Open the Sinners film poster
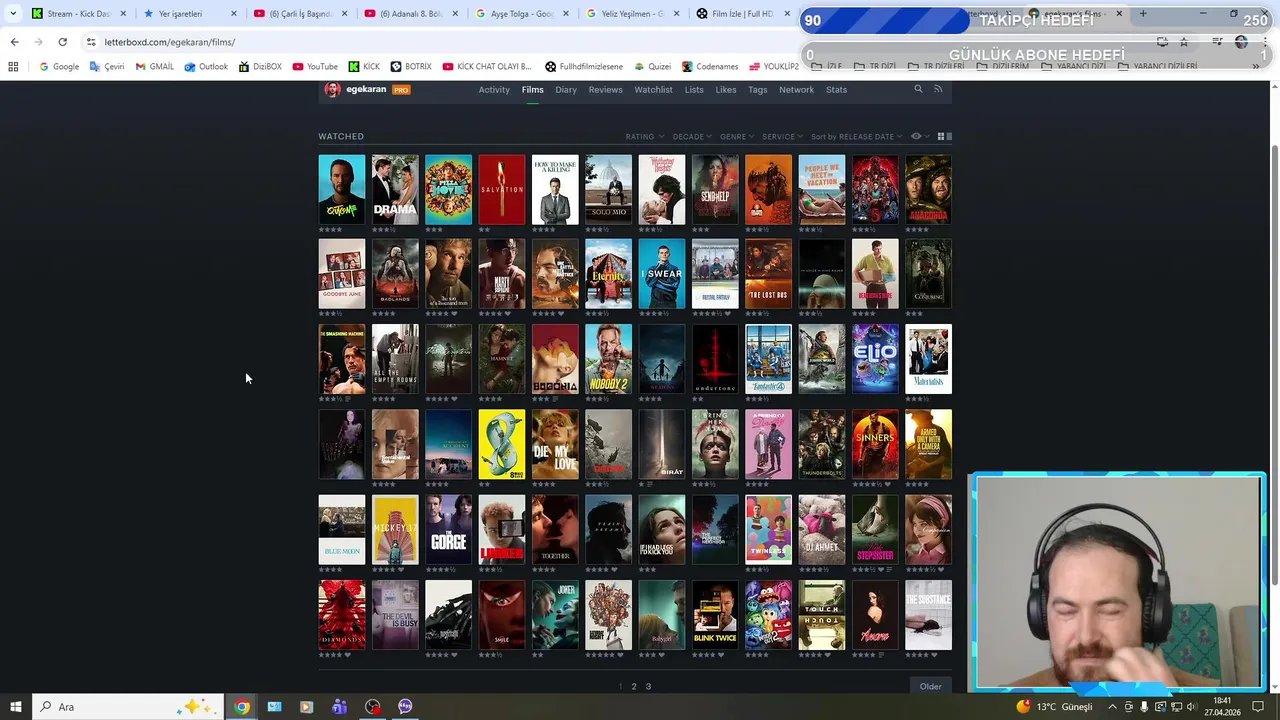The height and width of the screenshot is (720, 1280). coord(875,444)
